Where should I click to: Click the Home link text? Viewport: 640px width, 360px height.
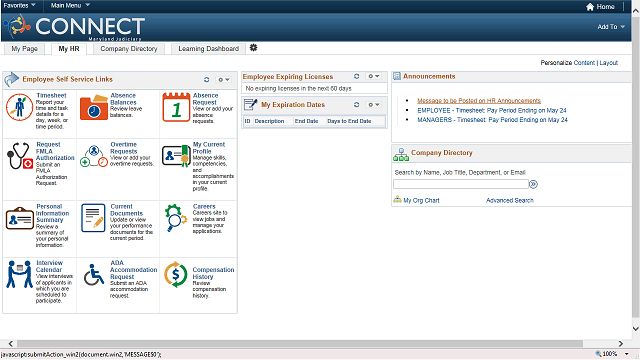[605, 7]
